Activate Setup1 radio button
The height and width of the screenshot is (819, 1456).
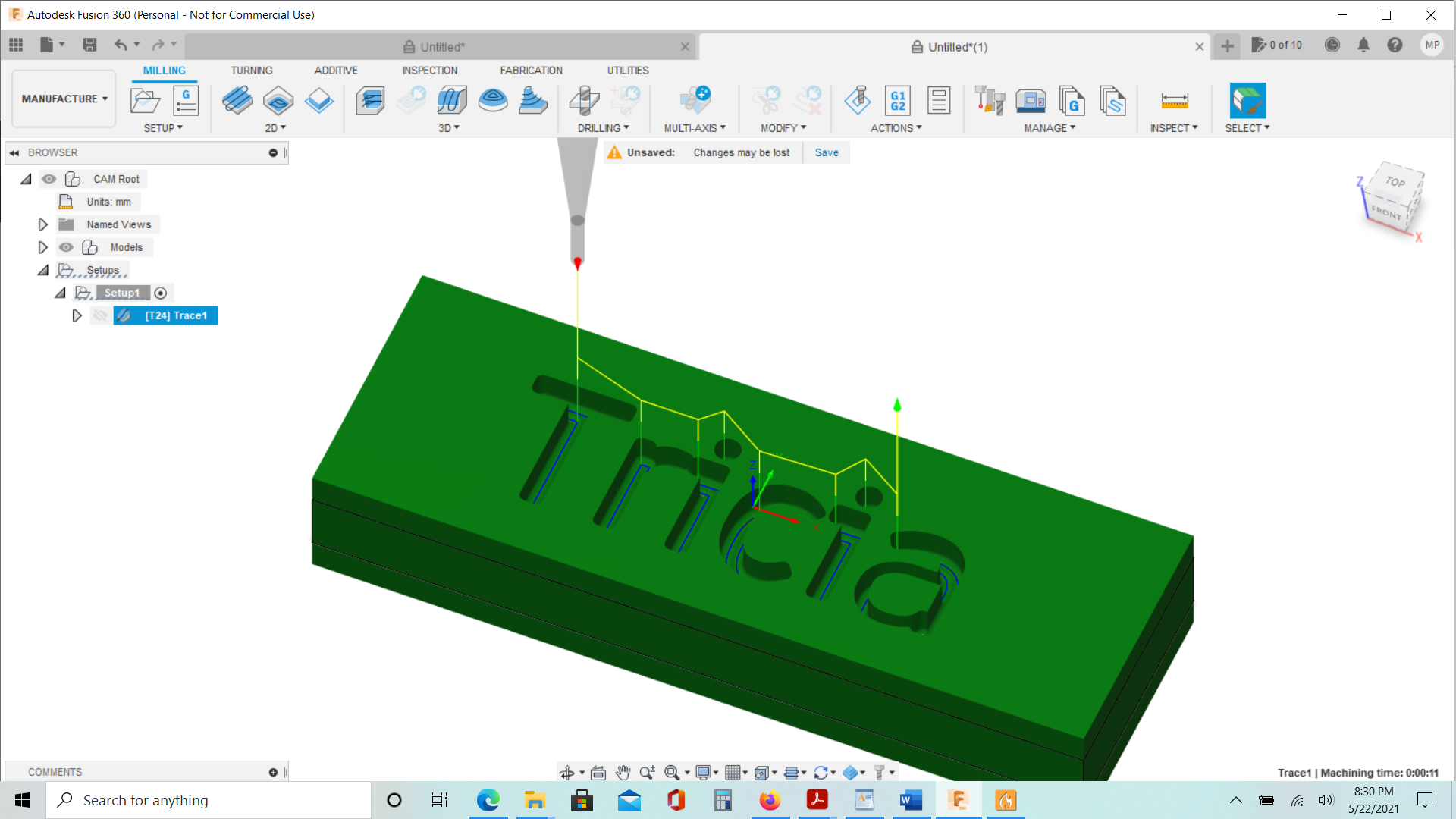pos(161,293)
